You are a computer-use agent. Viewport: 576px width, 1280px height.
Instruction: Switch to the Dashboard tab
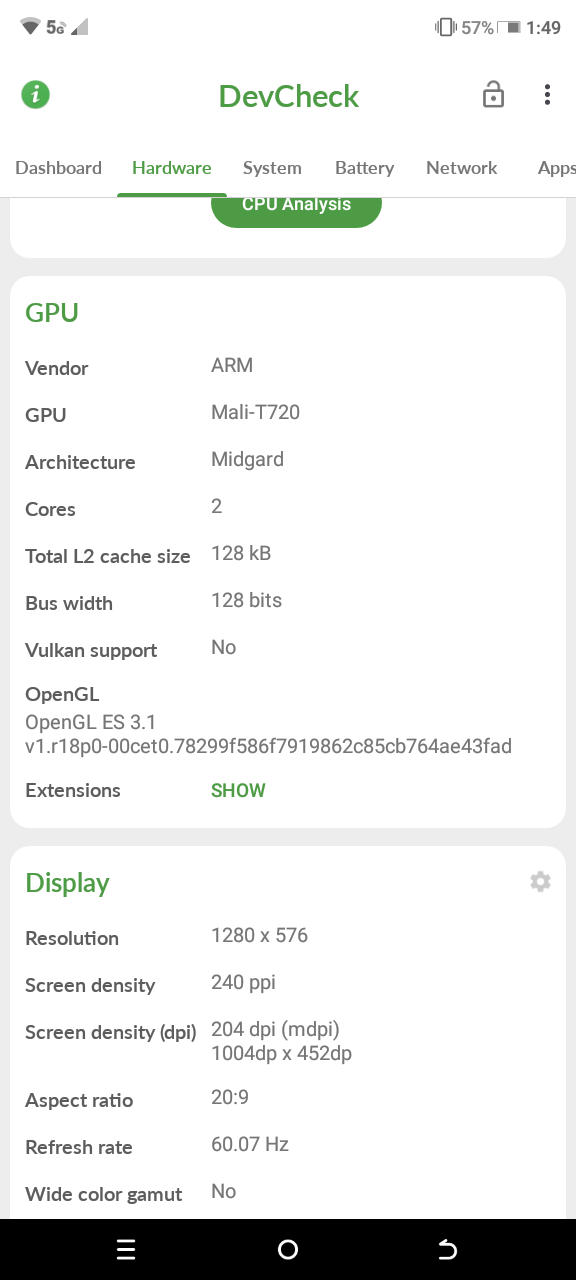point(58,168)
